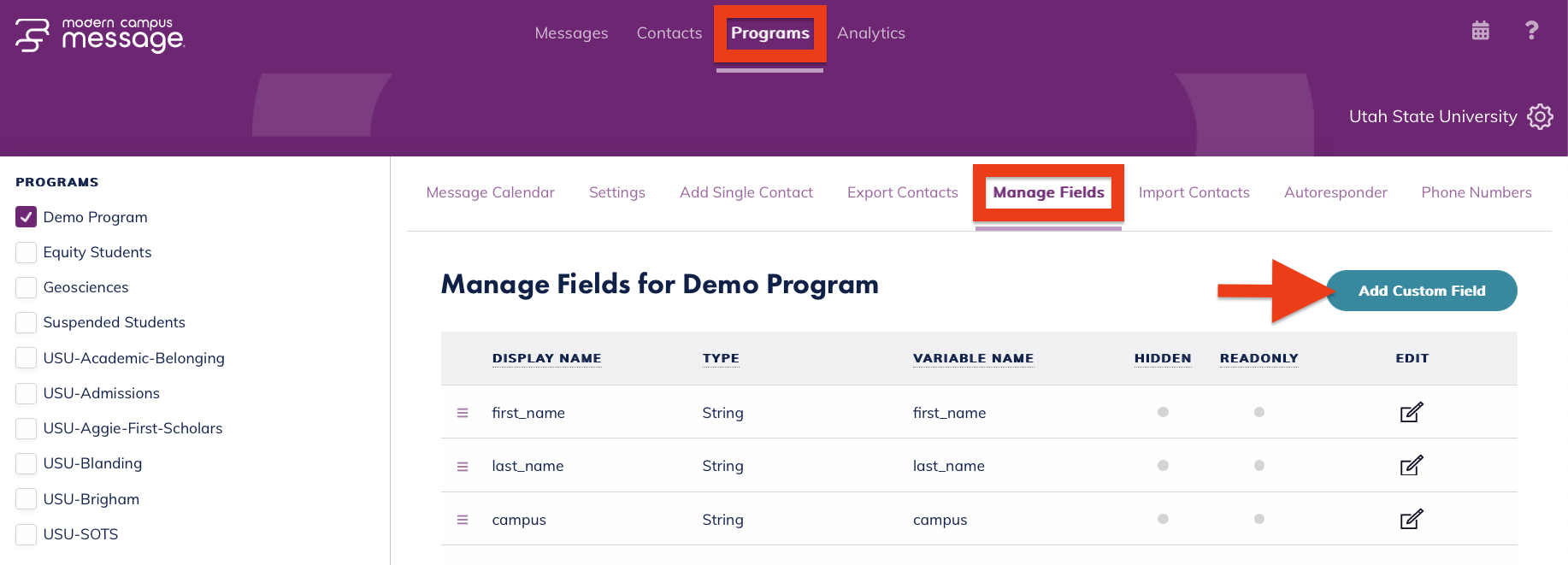Check the USU-SOTS checkbox
1568x565 pixels.
click(27, 534)
